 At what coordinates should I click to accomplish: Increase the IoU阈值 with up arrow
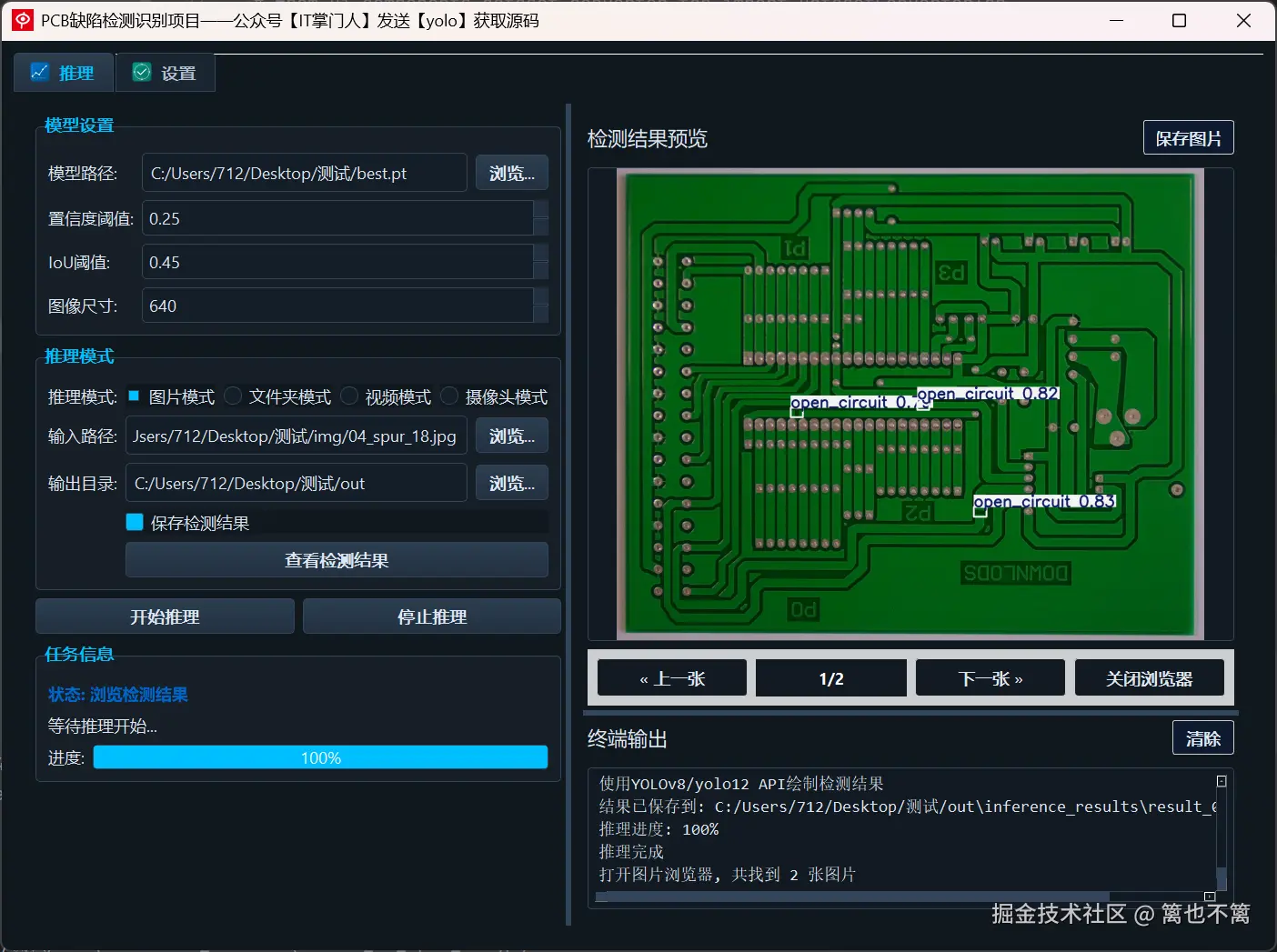tap(541, 253)
